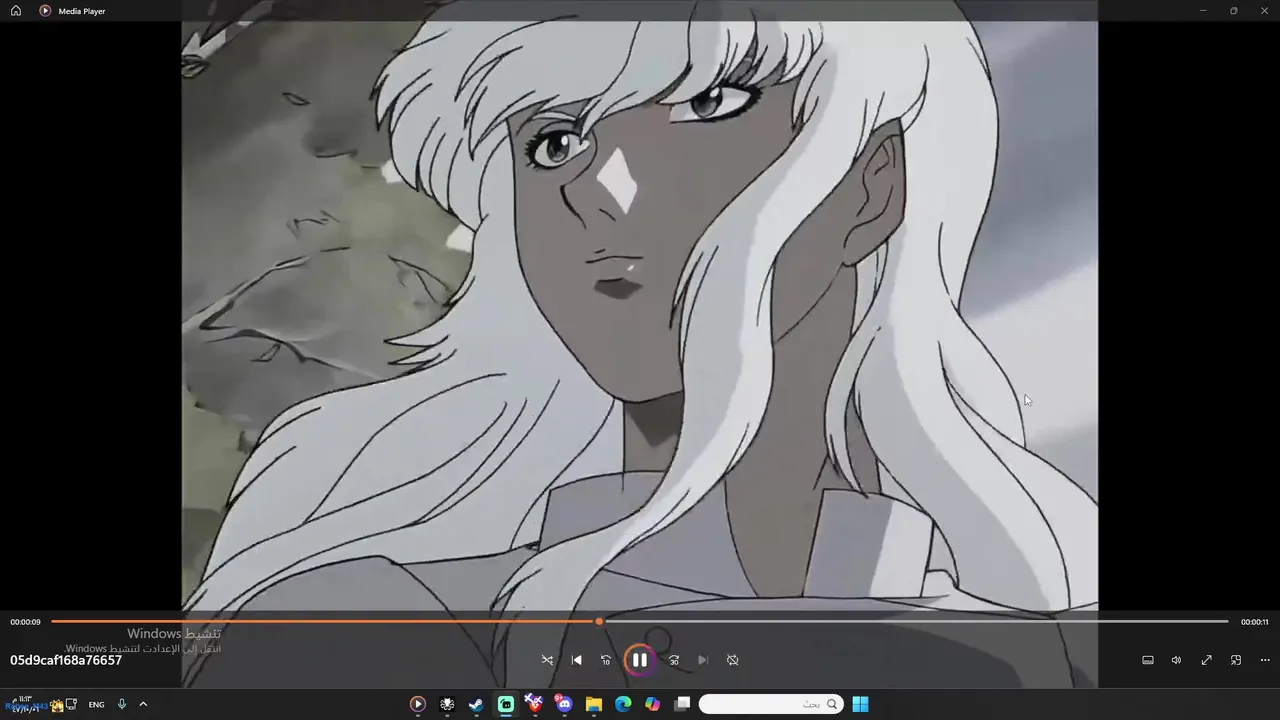The image size is (1280, 720).
Task: Click the video title 05d9caf168a76657
Action: (66, 660)
